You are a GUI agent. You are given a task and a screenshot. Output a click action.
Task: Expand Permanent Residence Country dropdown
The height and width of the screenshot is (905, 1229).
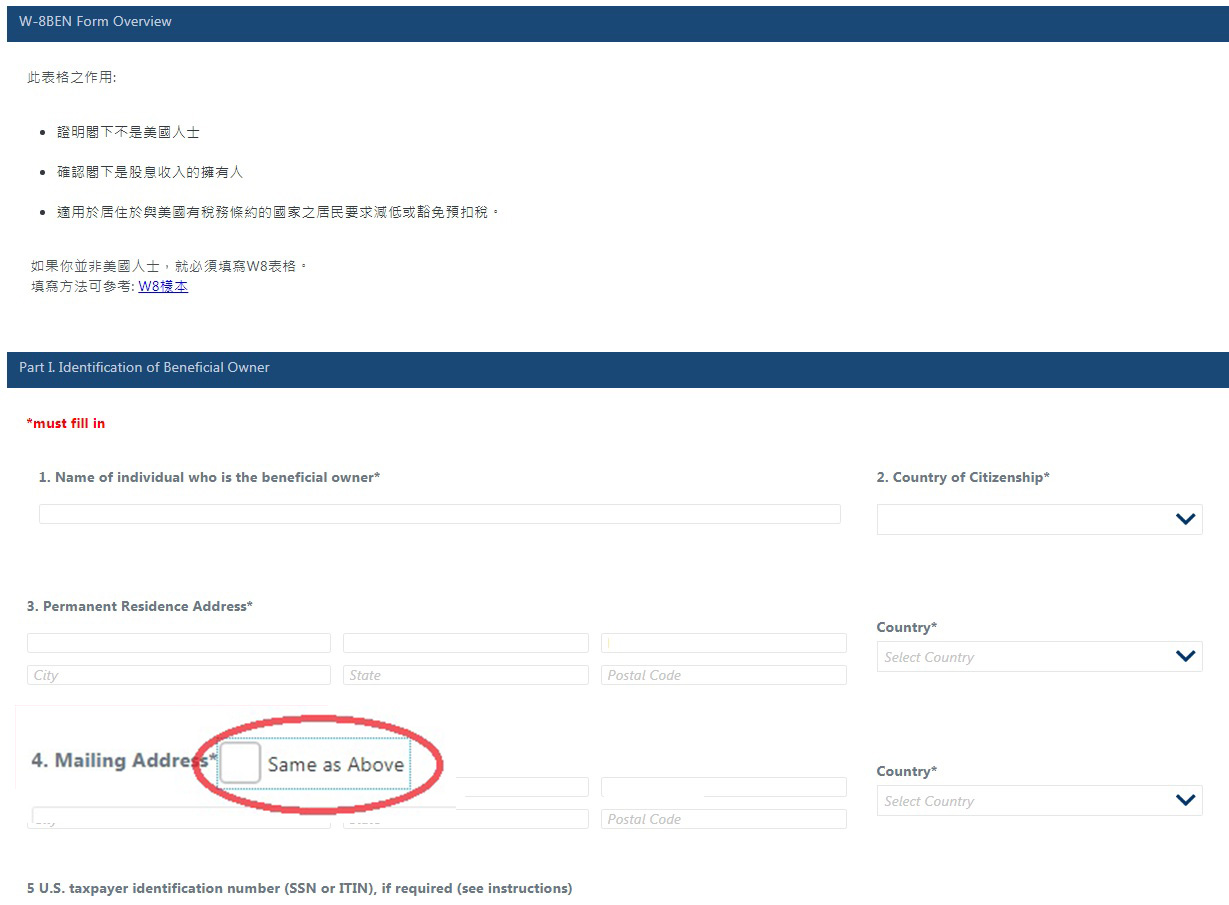tap(1038, 657)
